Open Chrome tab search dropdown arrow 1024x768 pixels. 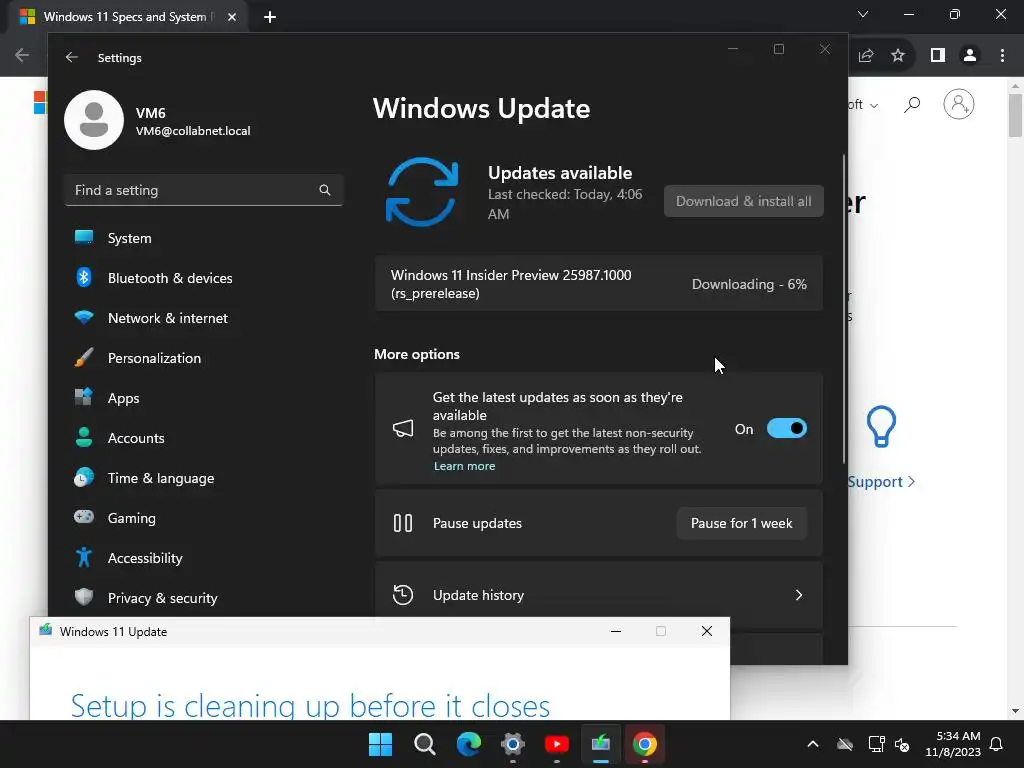point(863,14)
